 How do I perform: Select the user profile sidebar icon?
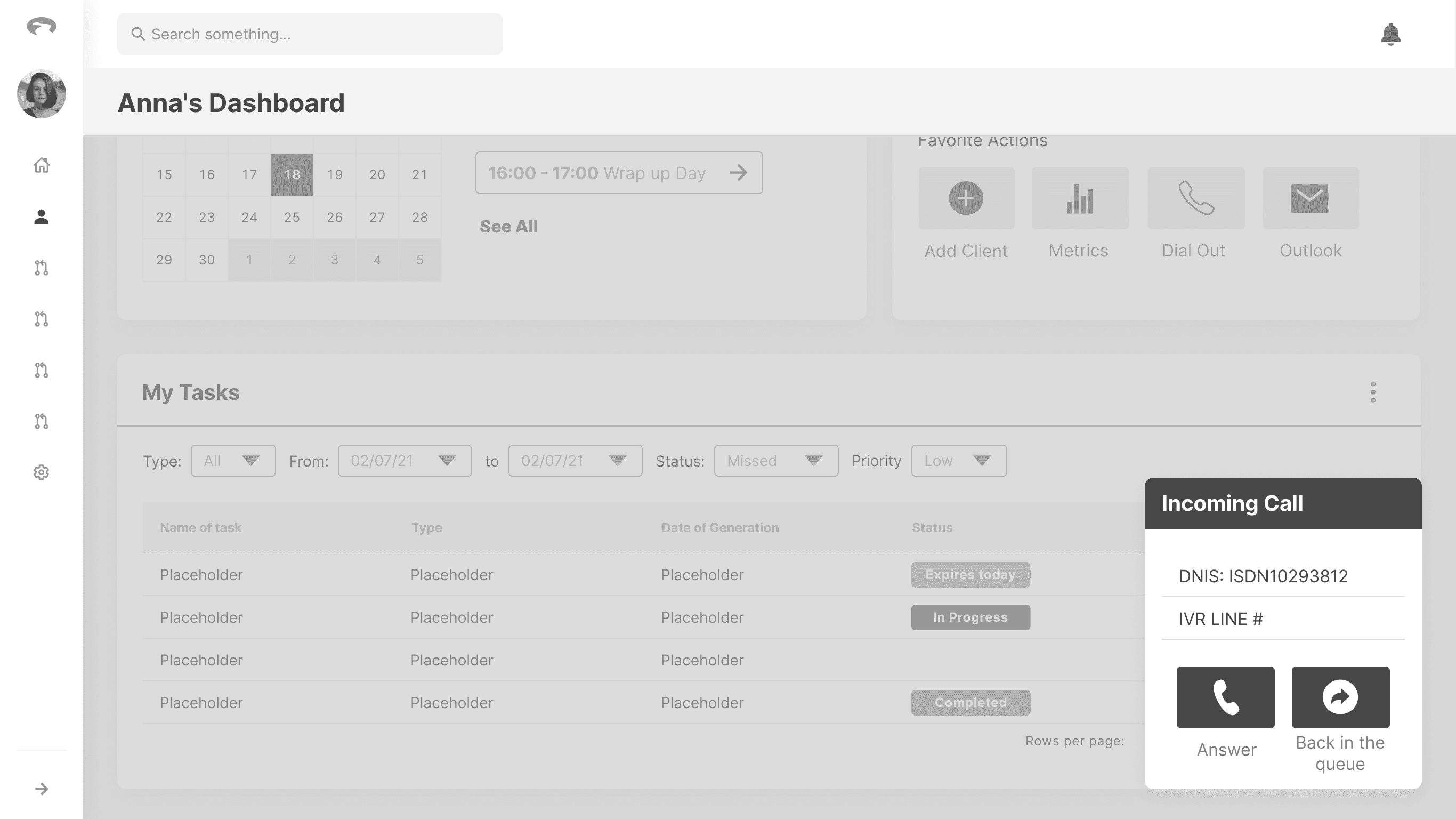pos(41,216)
